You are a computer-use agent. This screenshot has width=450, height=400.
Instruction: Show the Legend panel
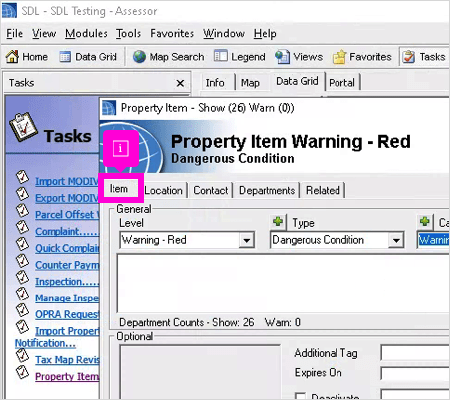(x=240, y=57)
